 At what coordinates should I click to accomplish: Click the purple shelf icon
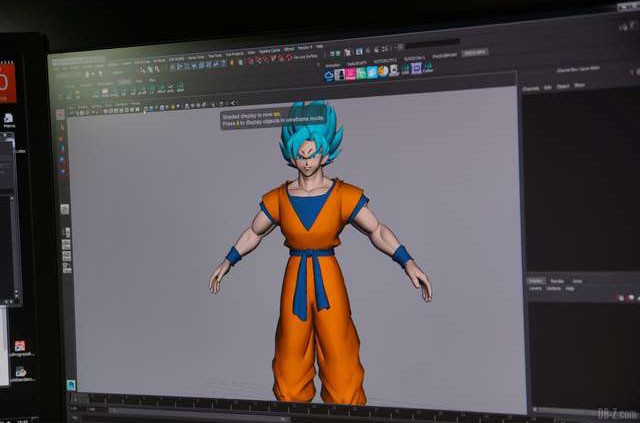coord(416,68)
